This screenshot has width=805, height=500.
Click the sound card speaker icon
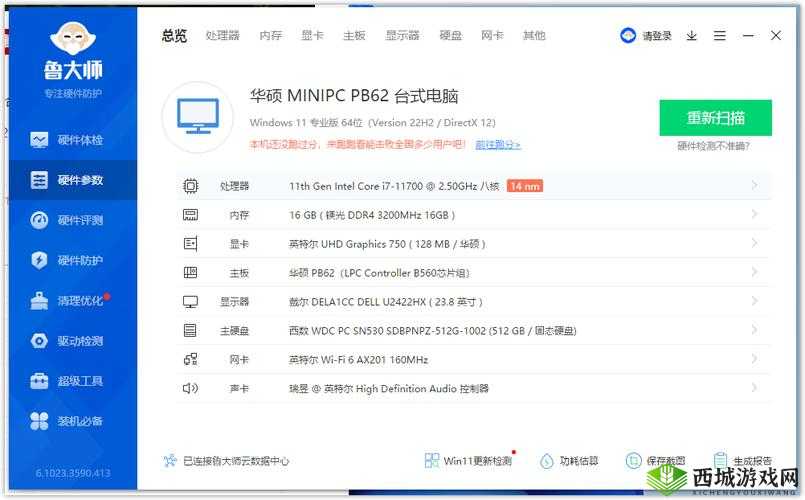coord(190,388)
